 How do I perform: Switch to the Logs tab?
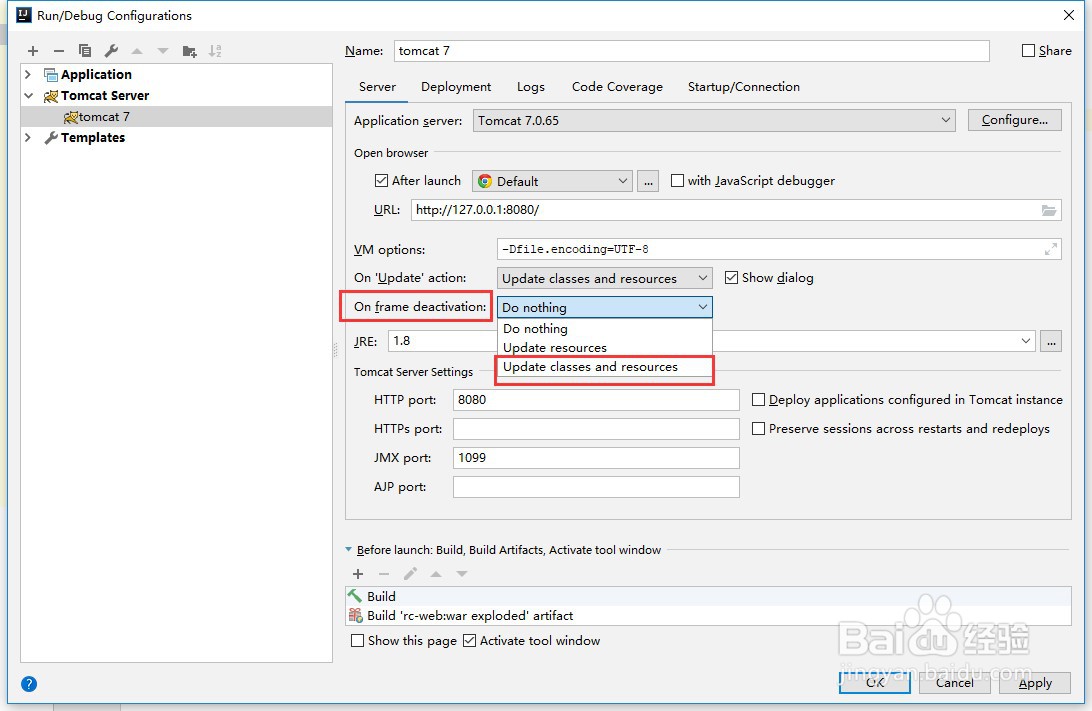tap(531, 87)
